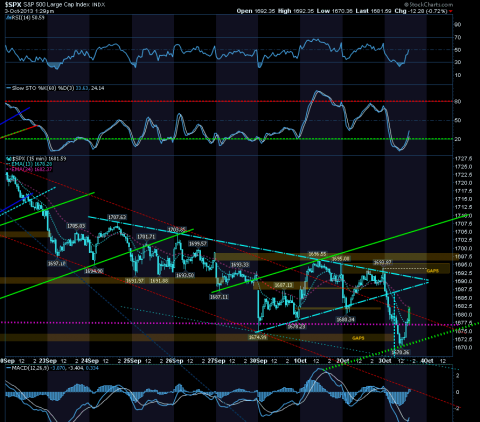Click the 1670.26 latest low label
This screenshot has height=422, width=480.
(x=402, y=352)
